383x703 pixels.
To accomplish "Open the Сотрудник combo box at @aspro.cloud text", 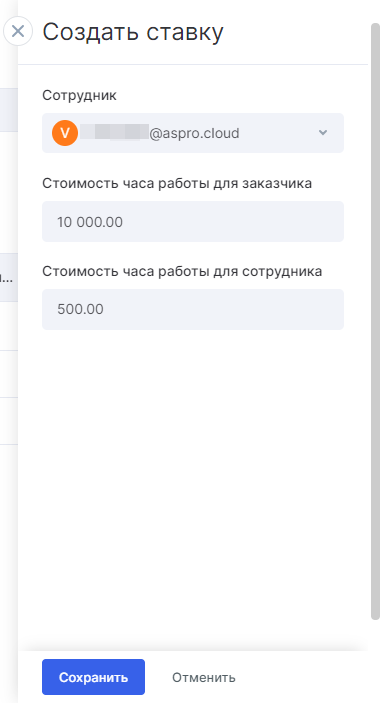I will pyautogui.click(x=194, y=133).
